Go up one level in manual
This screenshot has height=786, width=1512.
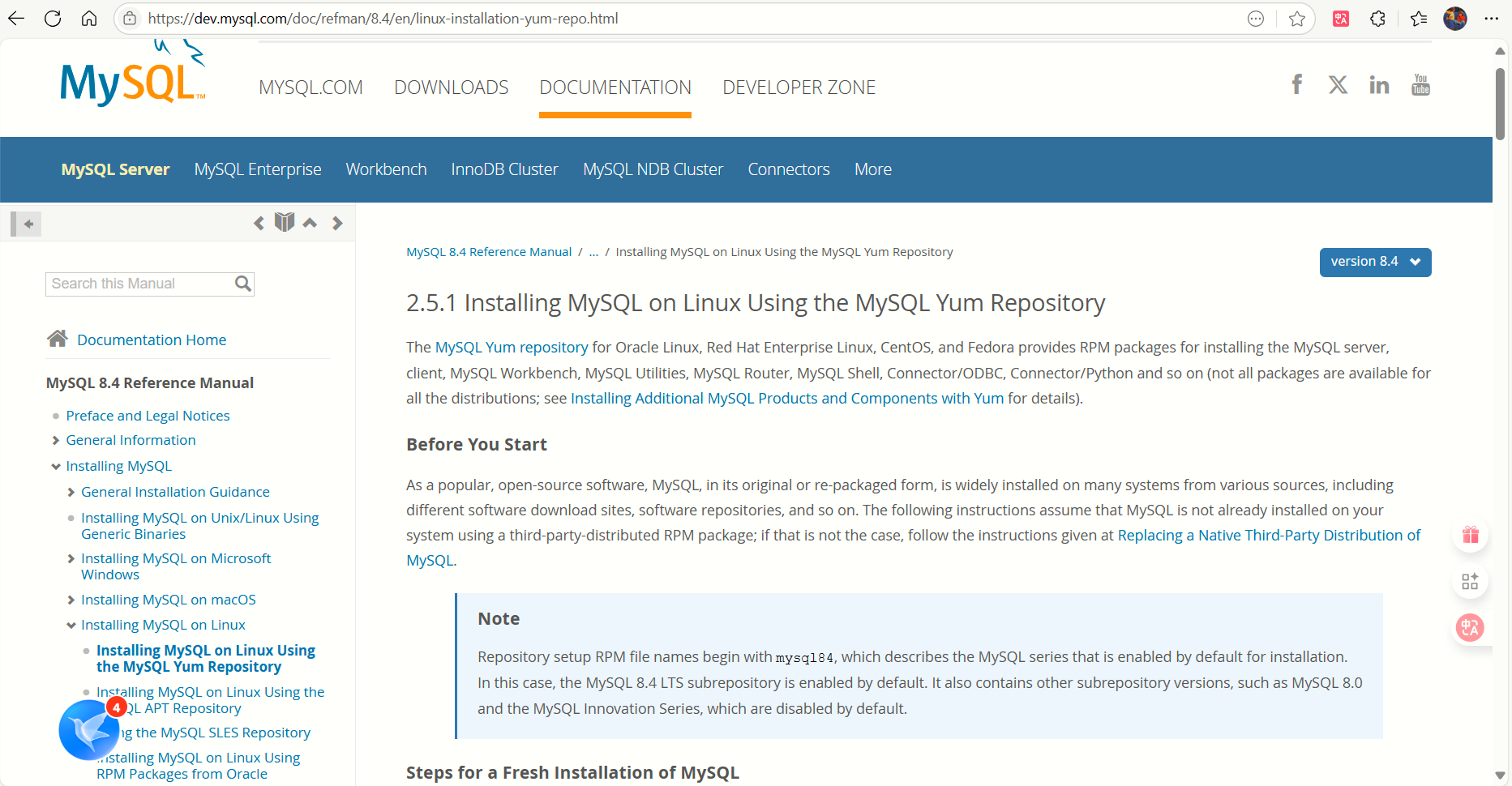310,223
